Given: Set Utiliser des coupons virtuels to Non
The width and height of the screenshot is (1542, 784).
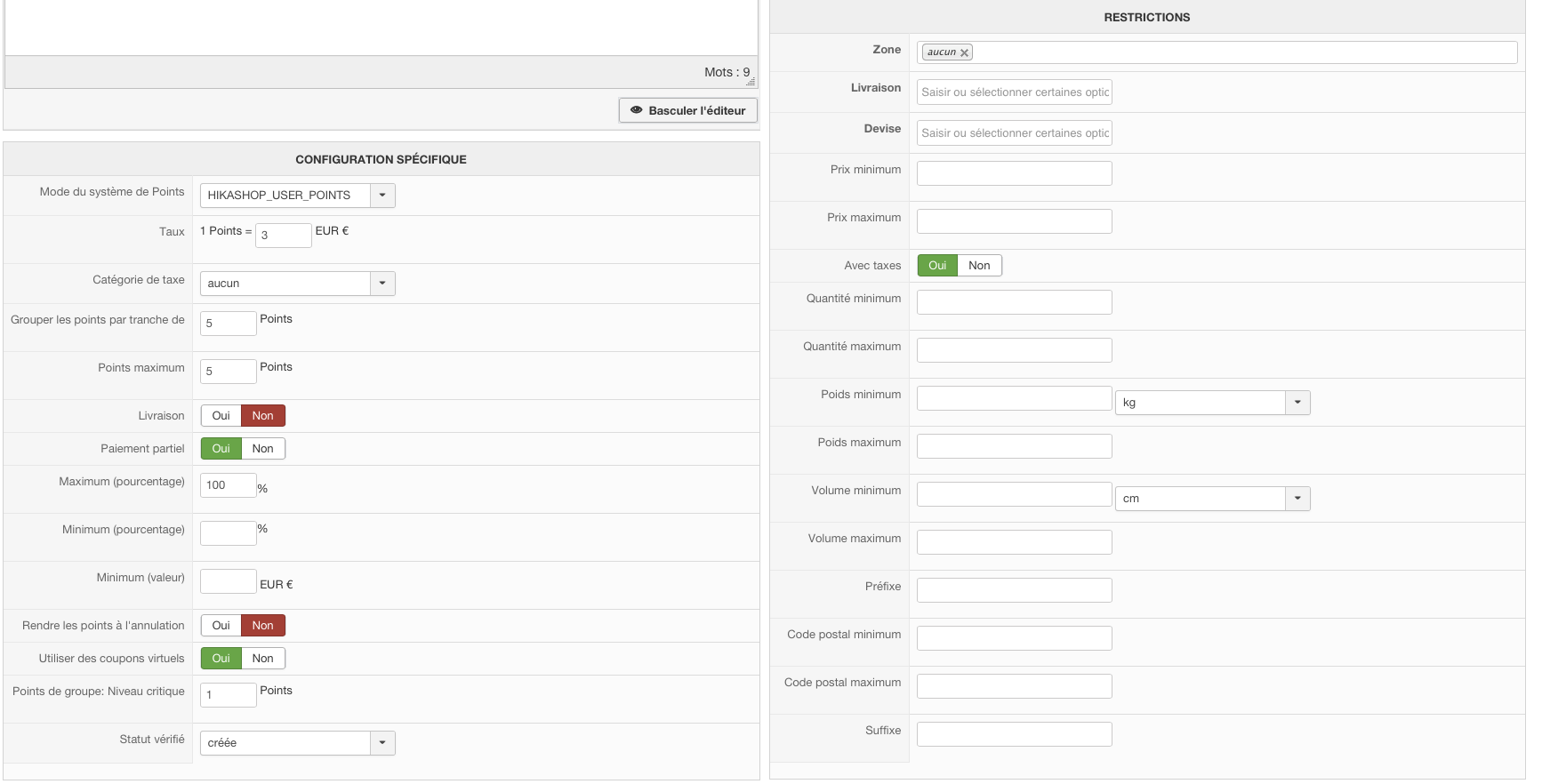Looking at the screenshot, I should 262,659.
